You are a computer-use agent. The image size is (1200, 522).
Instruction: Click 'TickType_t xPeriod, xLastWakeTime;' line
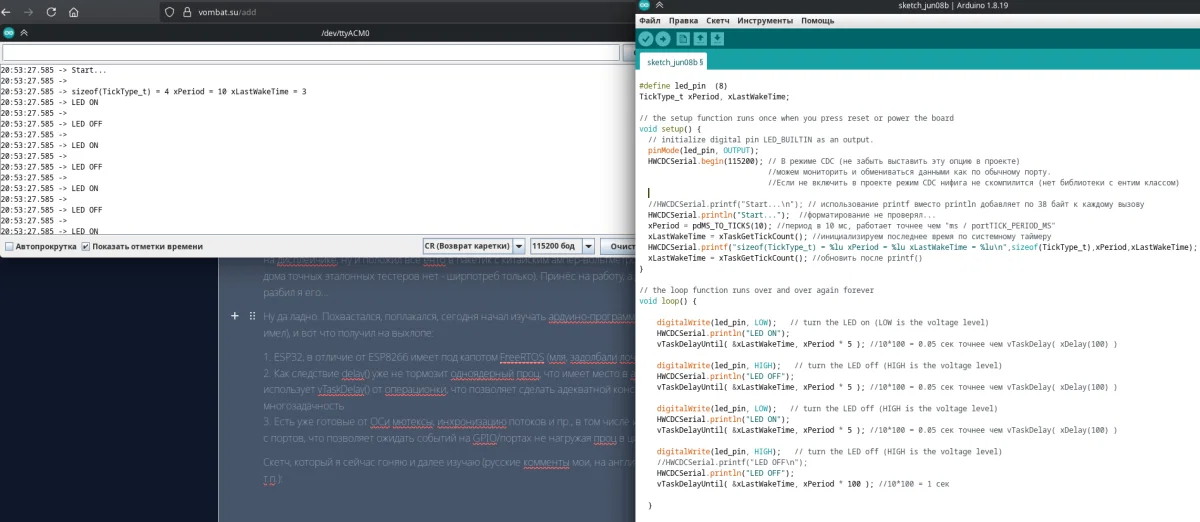tap(714, 97)
